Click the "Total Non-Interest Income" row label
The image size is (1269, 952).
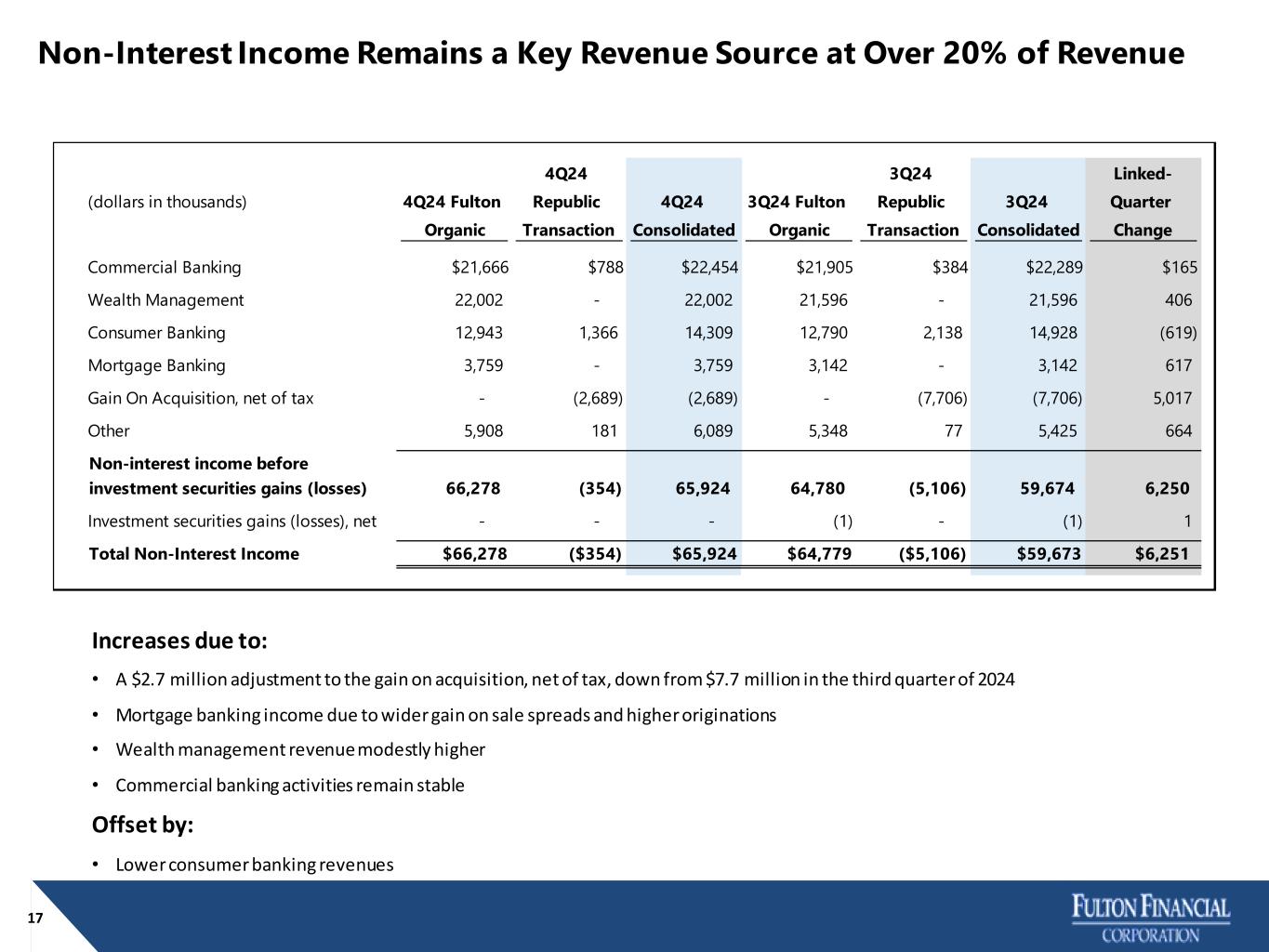pyautogui.click(x=193, y=554)
